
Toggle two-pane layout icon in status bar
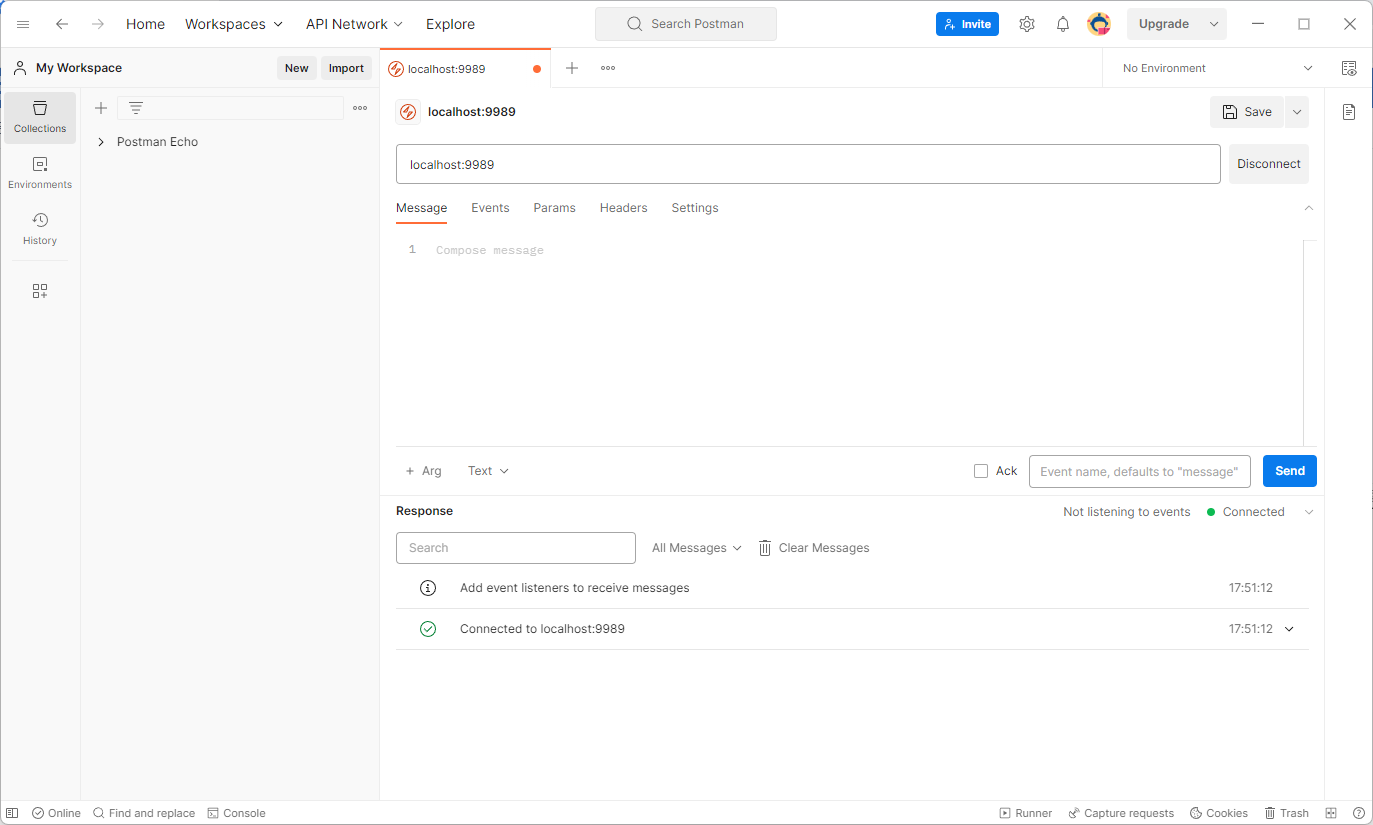(x=1331, y=813)
